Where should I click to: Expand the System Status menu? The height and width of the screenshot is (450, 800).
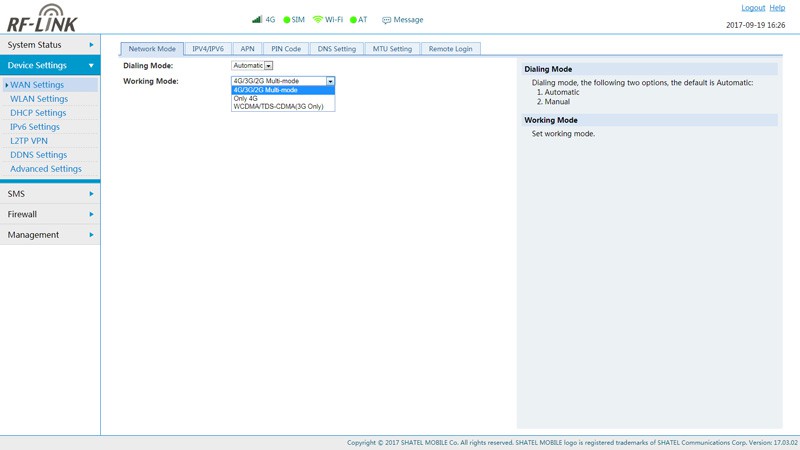(49, 45)
